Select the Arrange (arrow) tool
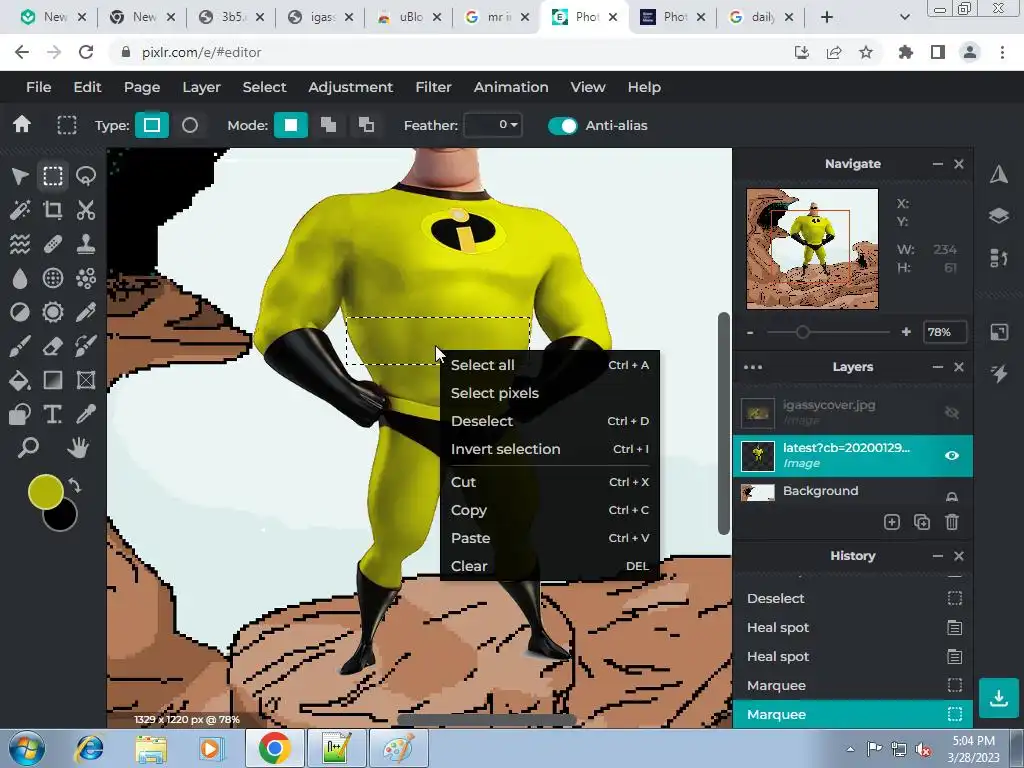 [20, 176]
